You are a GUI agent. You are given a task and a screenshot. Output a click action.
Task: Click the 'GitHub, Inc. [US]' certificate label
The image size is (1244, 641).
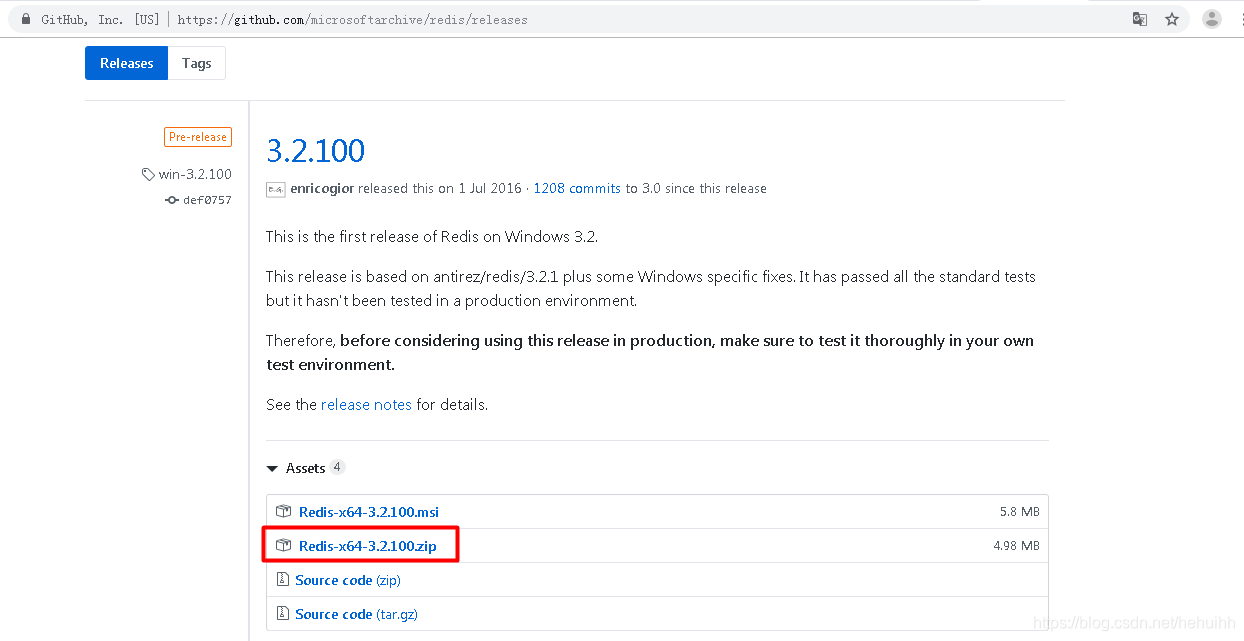pos(100,19)
